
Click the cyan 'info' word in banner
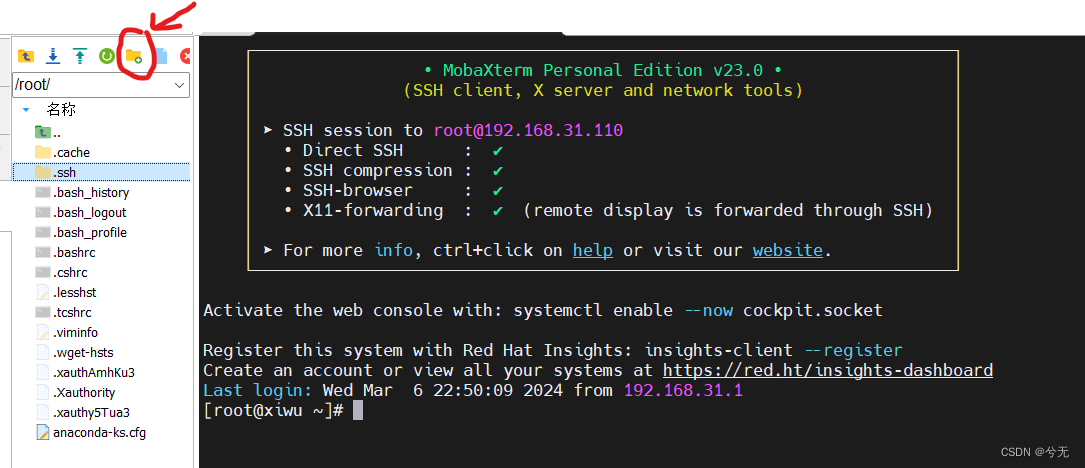coord(394,251)
